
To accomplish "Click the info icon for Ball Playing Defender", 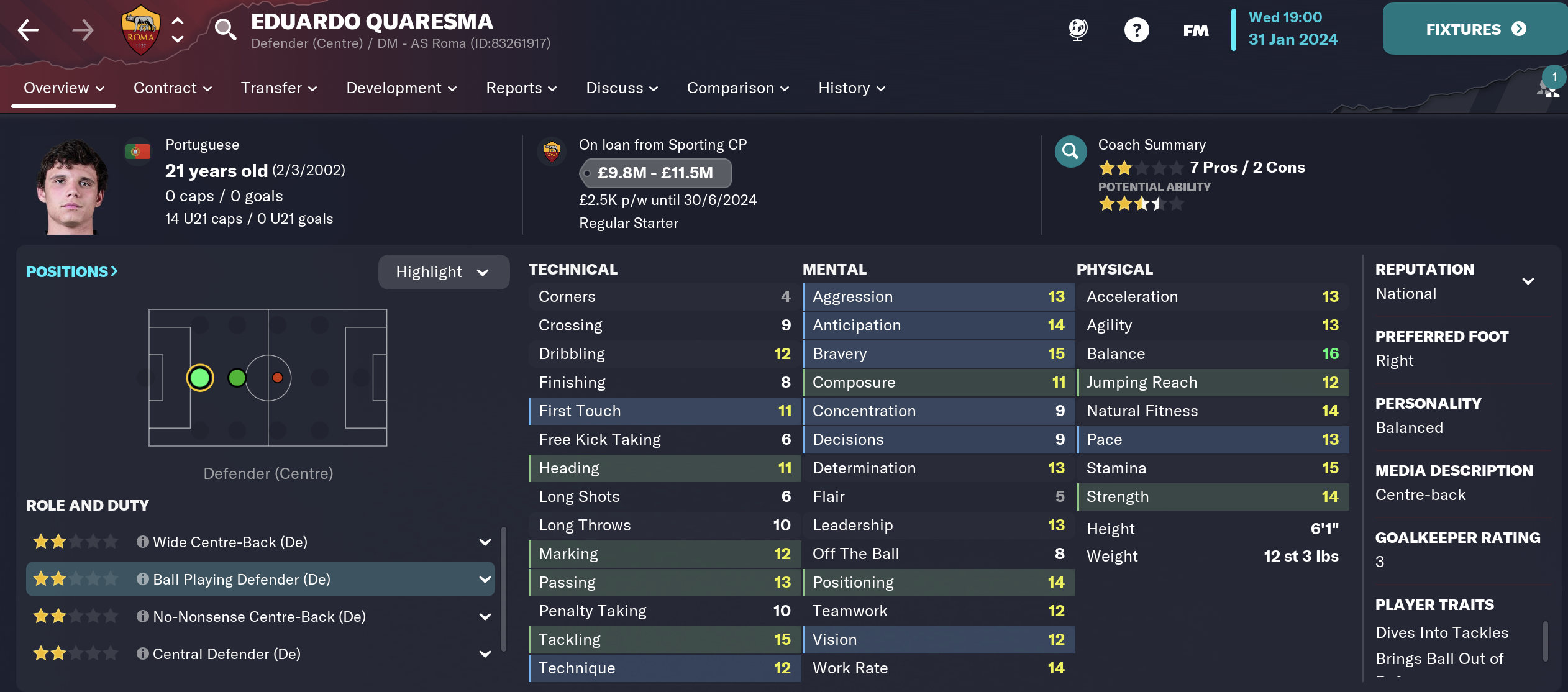I will coord(143,579).
